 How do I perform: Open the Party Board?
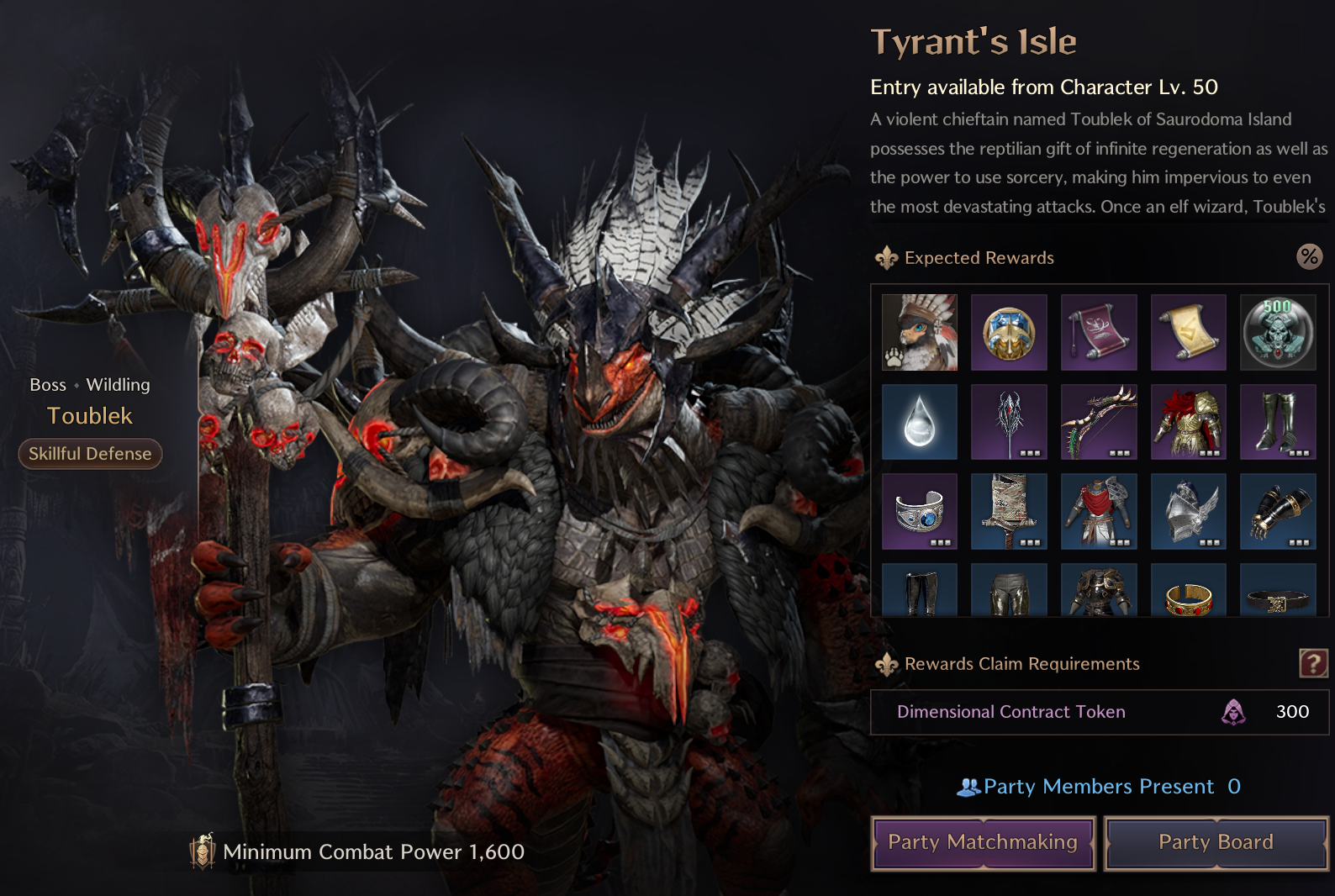point(1216,843)
